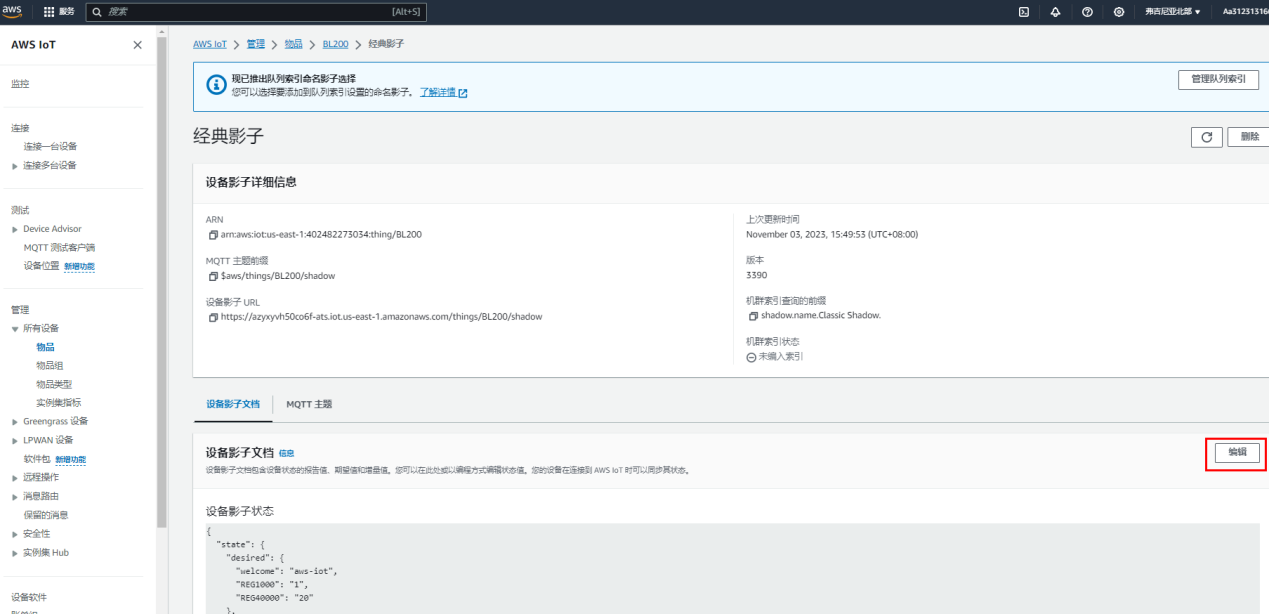Close the AWS IoT side navigation
The width and height of the screenshot is (1269, 614).
click(x=137, y=45)
